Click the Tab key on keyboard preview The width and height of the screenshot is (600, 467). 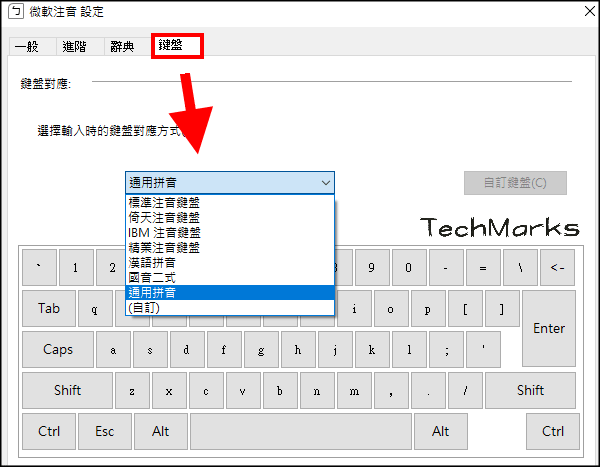pyautogui.click(x=49, y=309)
